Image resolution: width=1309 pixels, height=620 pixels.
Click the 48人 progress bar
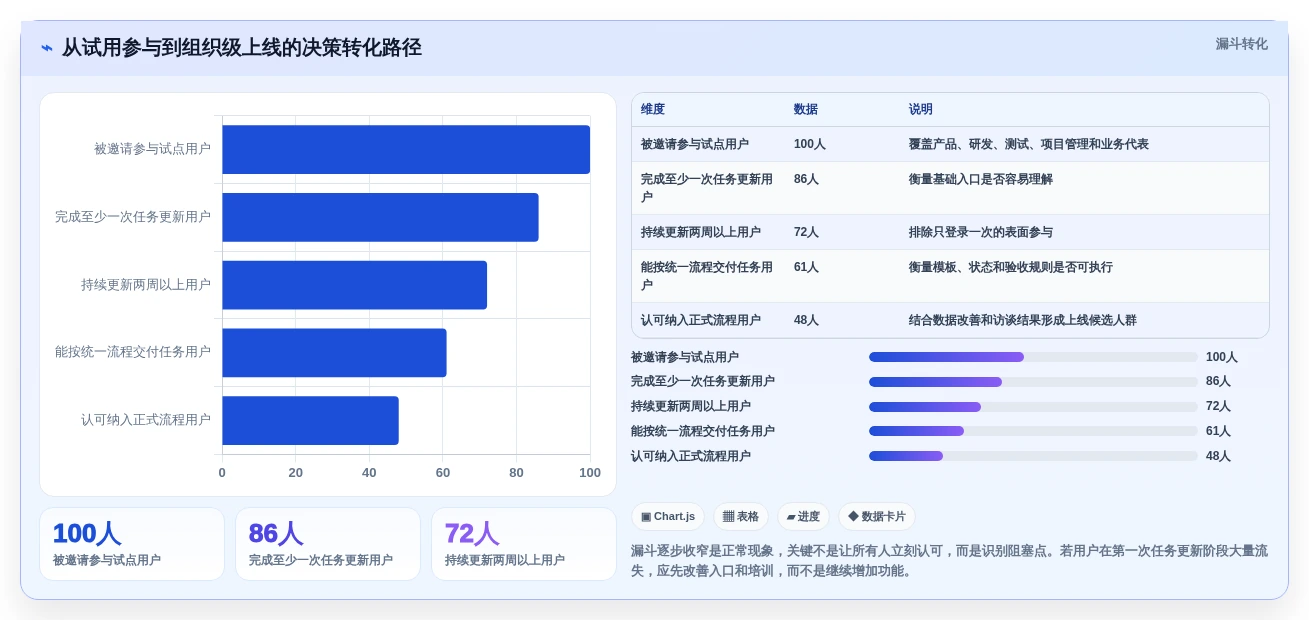[1033, 456]
